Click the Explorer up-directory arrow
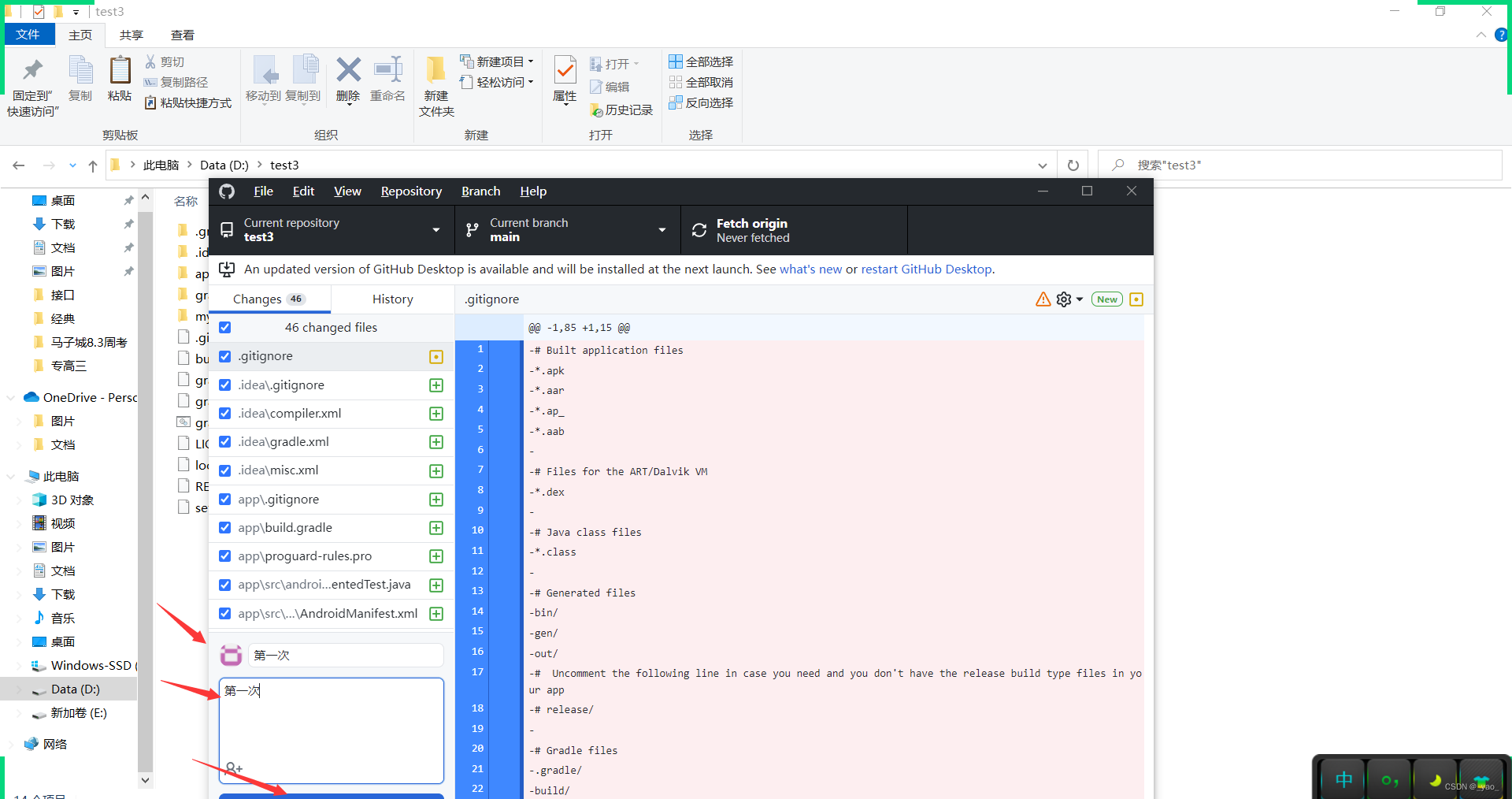This screenshot has height=799, width=1512. click(x=93, y=165)
